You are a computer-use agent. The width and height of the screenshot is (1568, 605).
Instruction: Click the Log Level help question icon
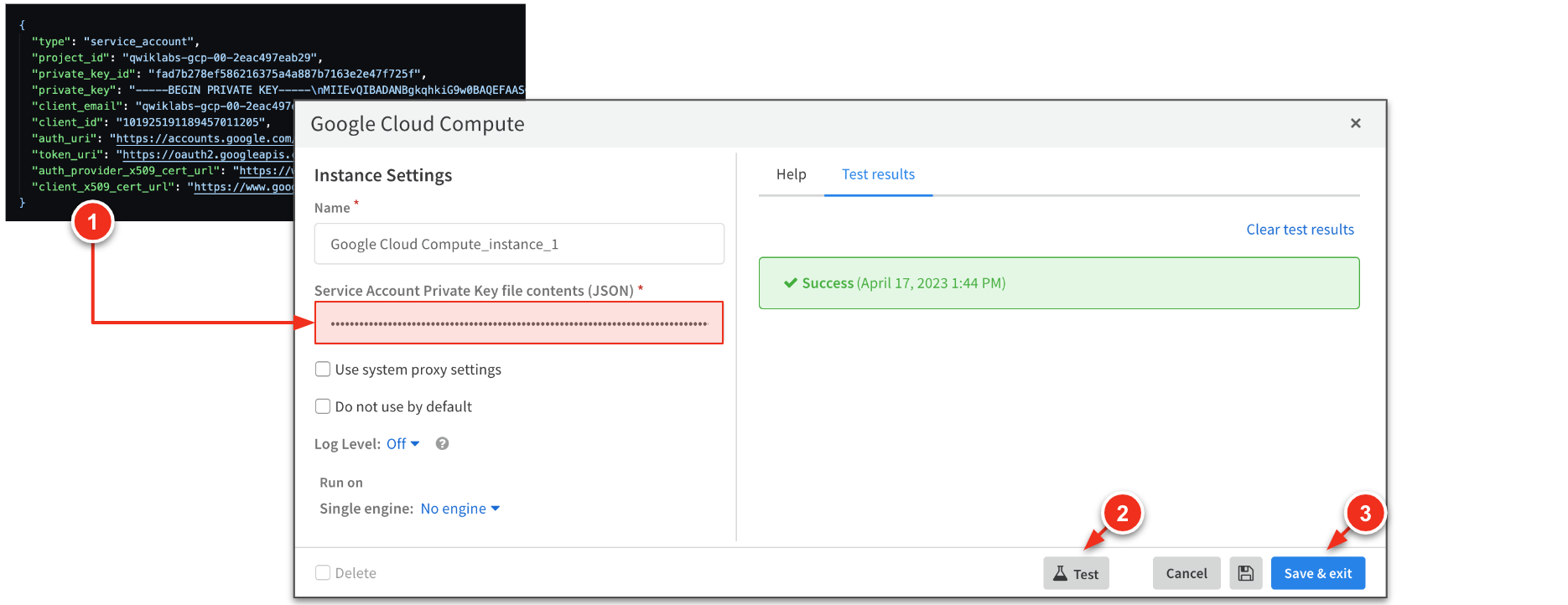tap(442, 444)
